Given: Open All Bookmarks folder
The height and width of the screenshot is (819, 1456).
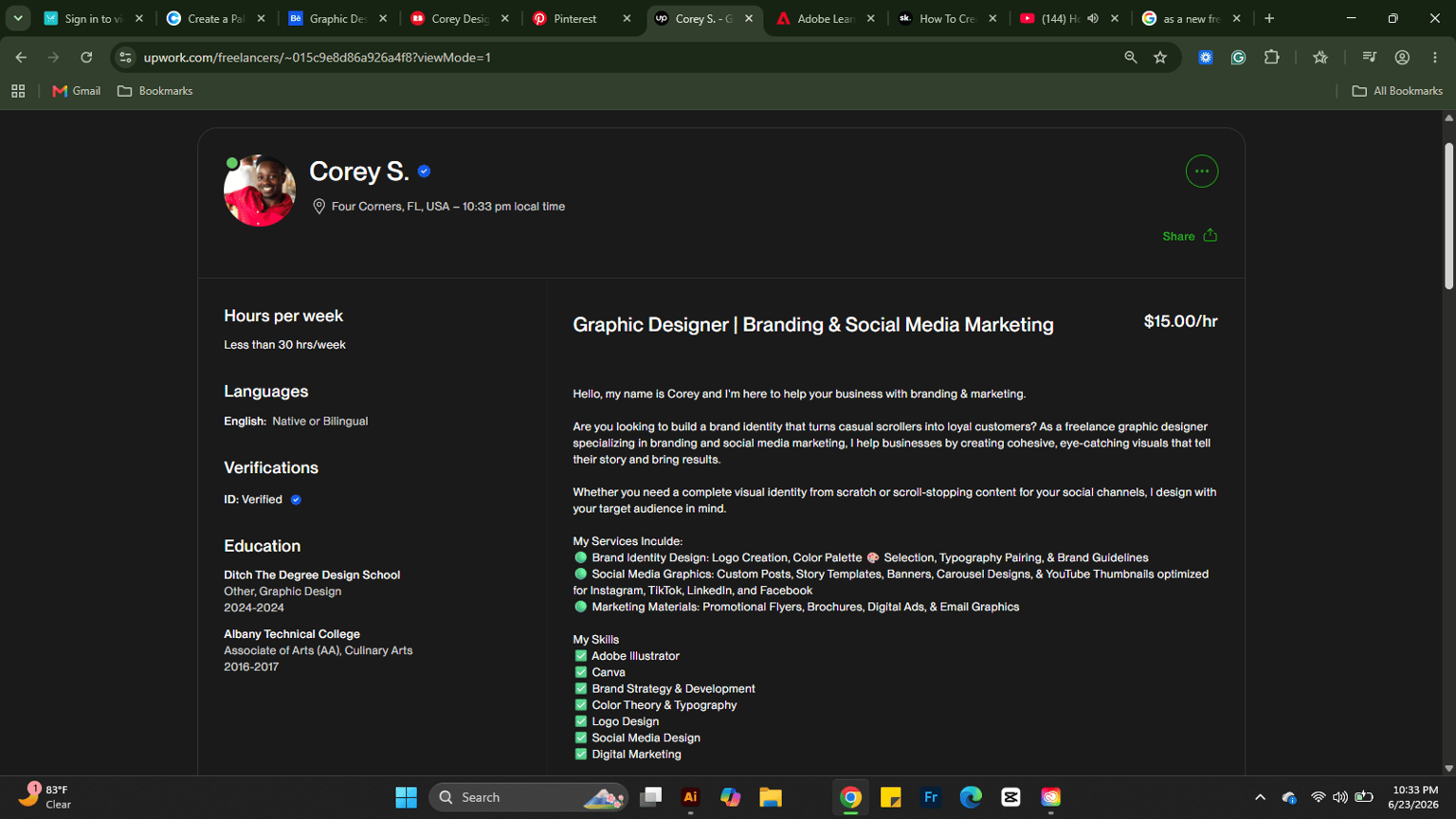Looking at the screenshot, I should 1397,91.
